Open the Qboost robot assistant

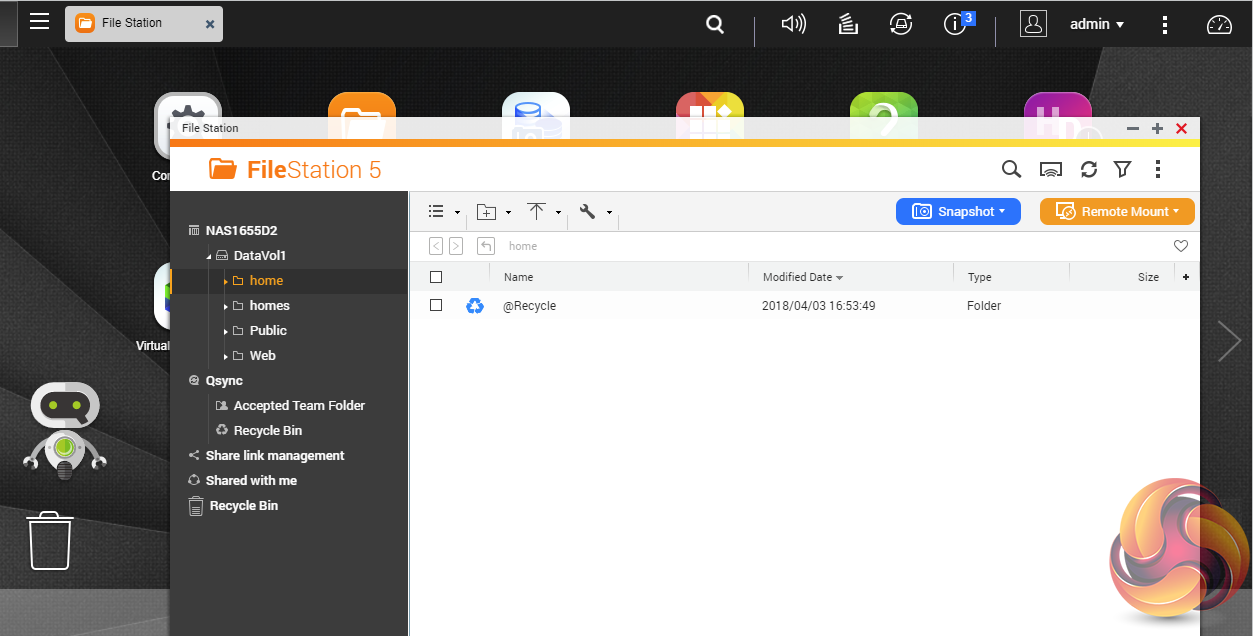[x=65, y=430]
